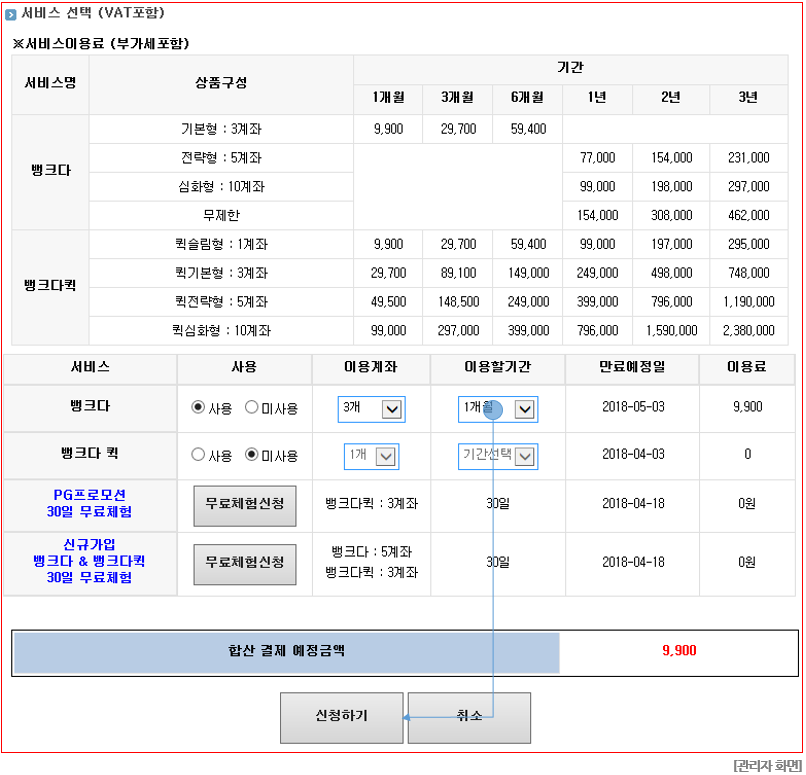
Task: Click the 퀵슬림형 : 1계좌 row label
Action: coord(221,244)
